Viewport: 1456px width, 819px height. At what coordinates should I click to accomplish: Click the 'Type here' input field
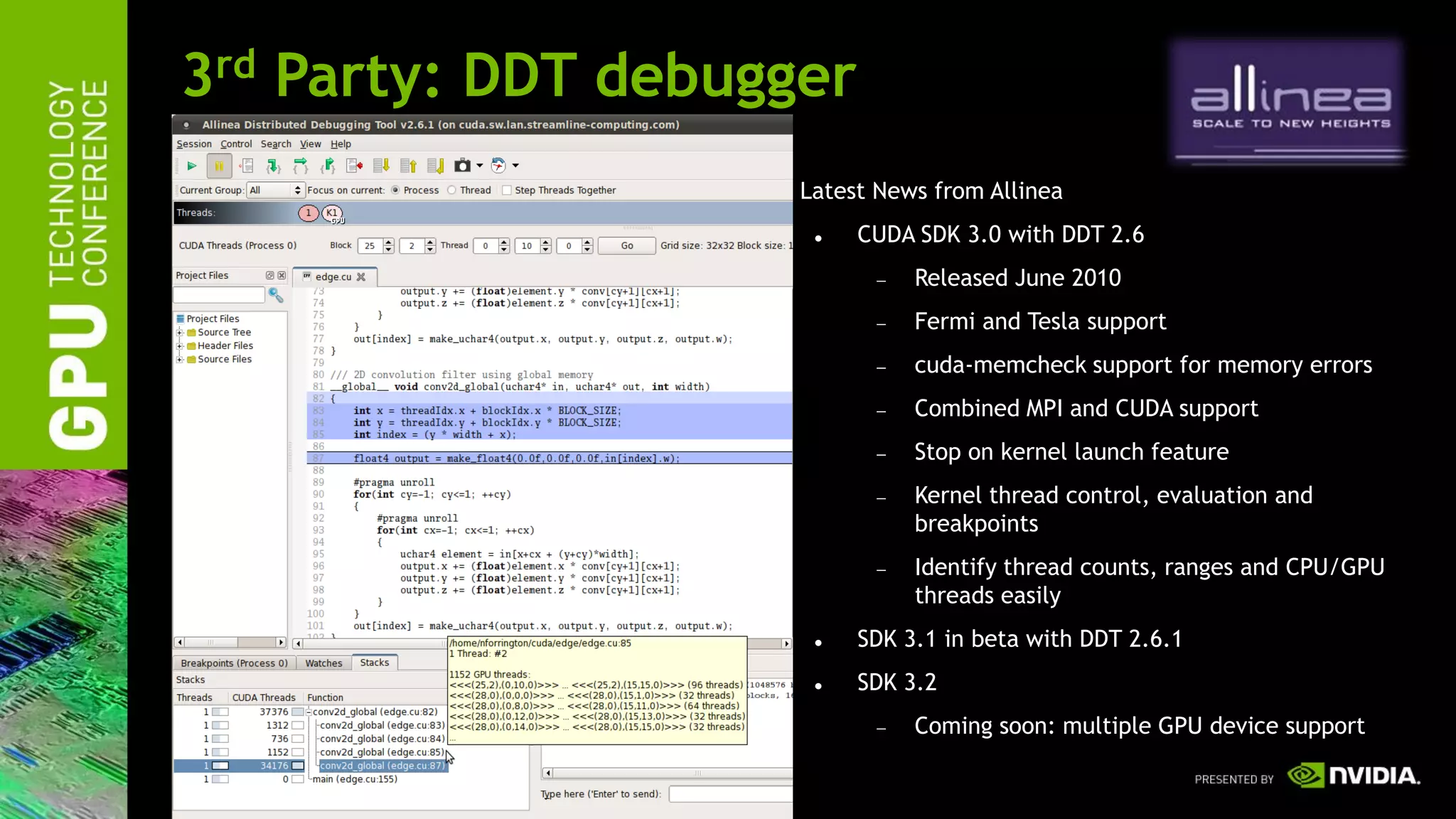pyautogui.click(x=730, y=794)
